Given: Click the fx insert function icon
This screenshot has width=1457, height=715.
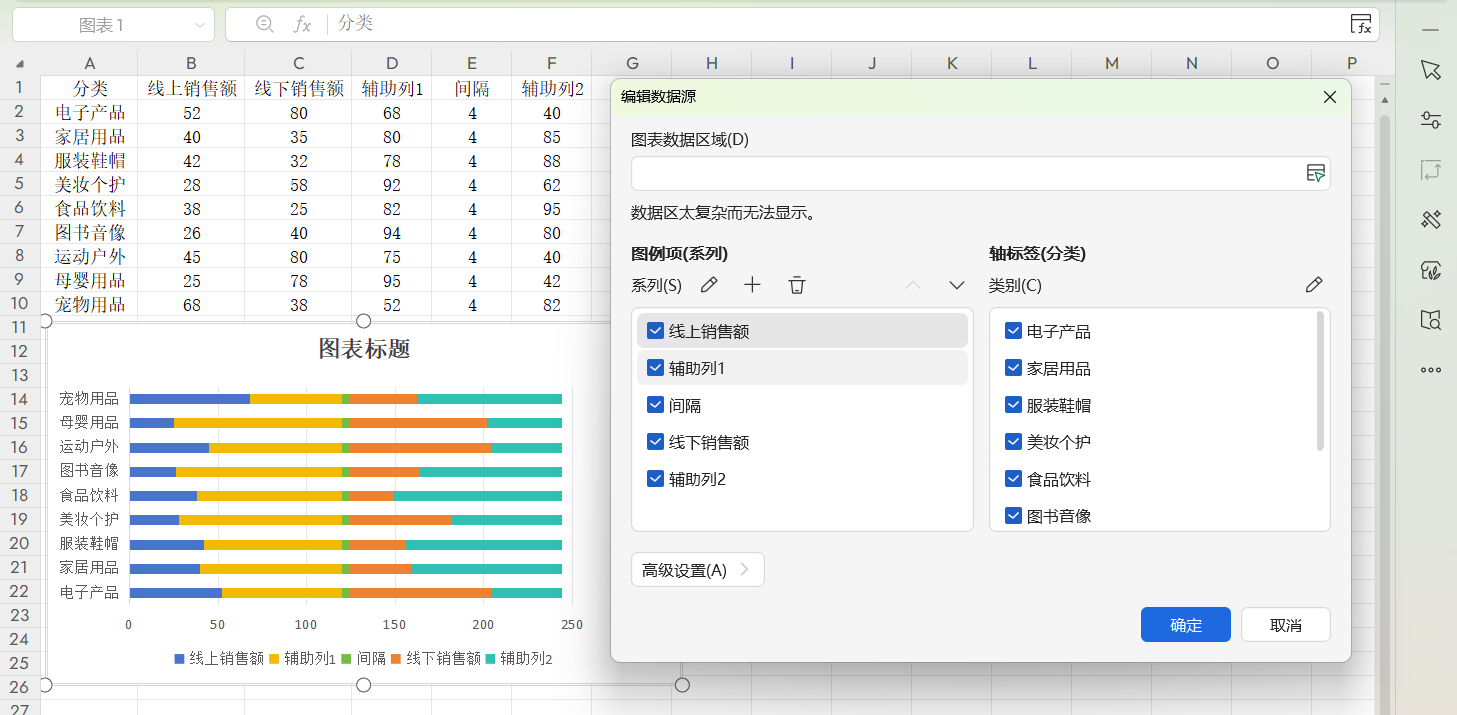Looking at the screenshot, I should (301, 23).
